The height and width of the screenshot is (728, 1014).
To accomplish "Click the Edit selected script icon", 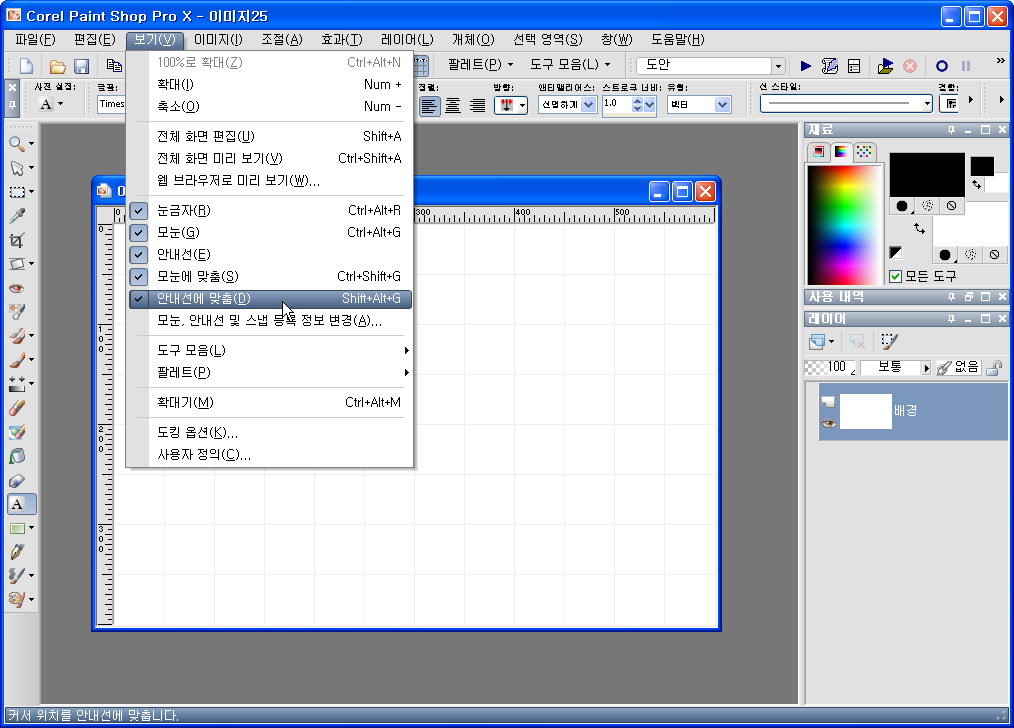I will click(x=830, y=65).
